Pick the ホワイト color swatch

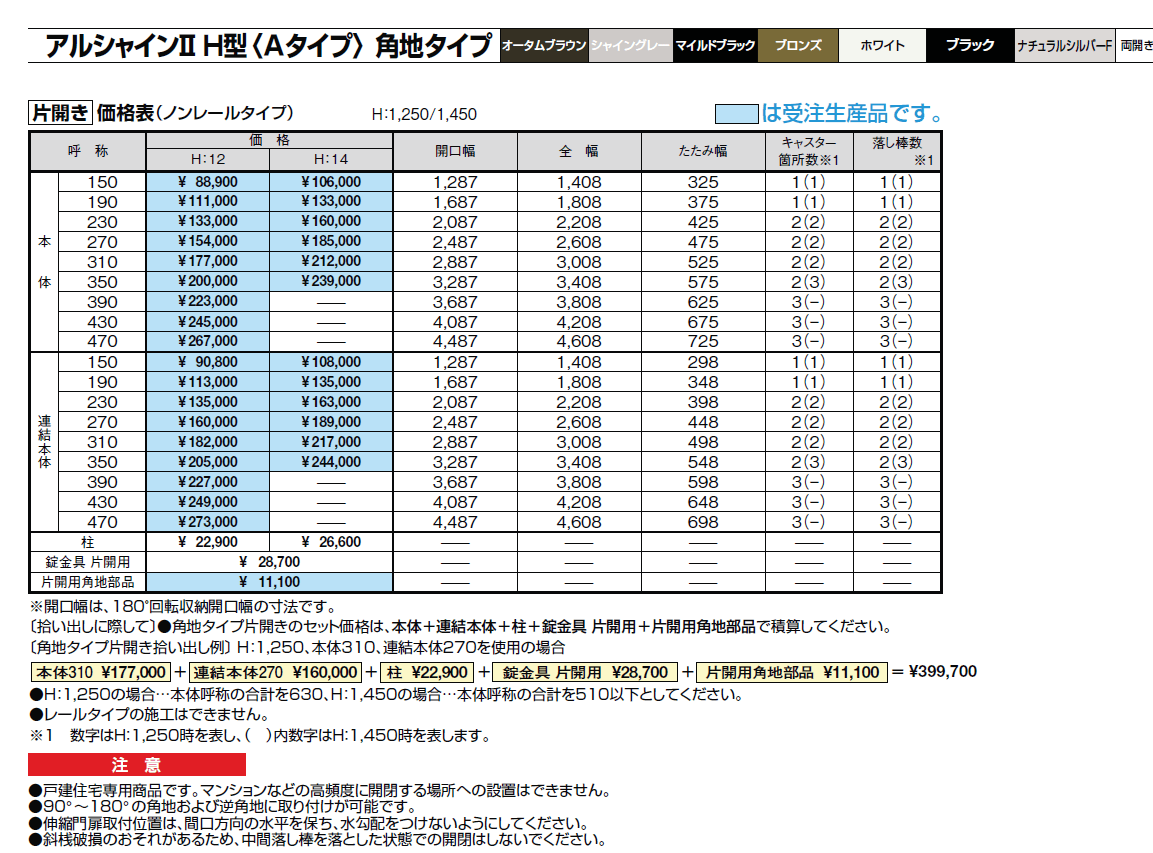click(x=882, y=44)
